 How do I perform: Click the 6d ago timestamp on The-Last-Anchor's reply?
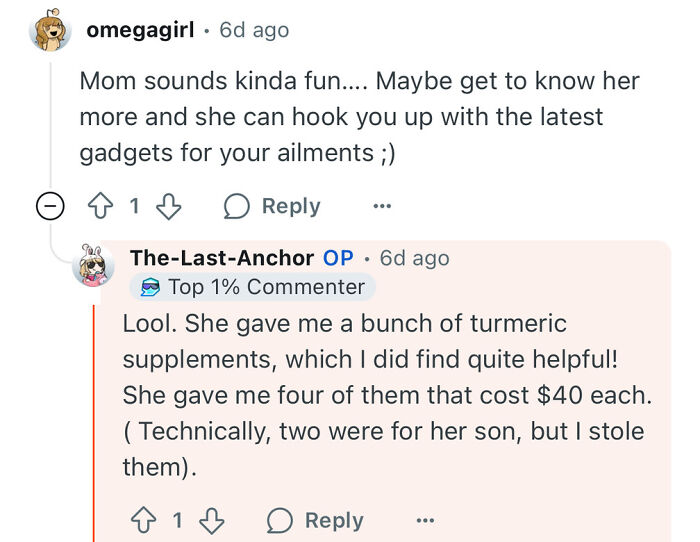[x=415, y=258]
